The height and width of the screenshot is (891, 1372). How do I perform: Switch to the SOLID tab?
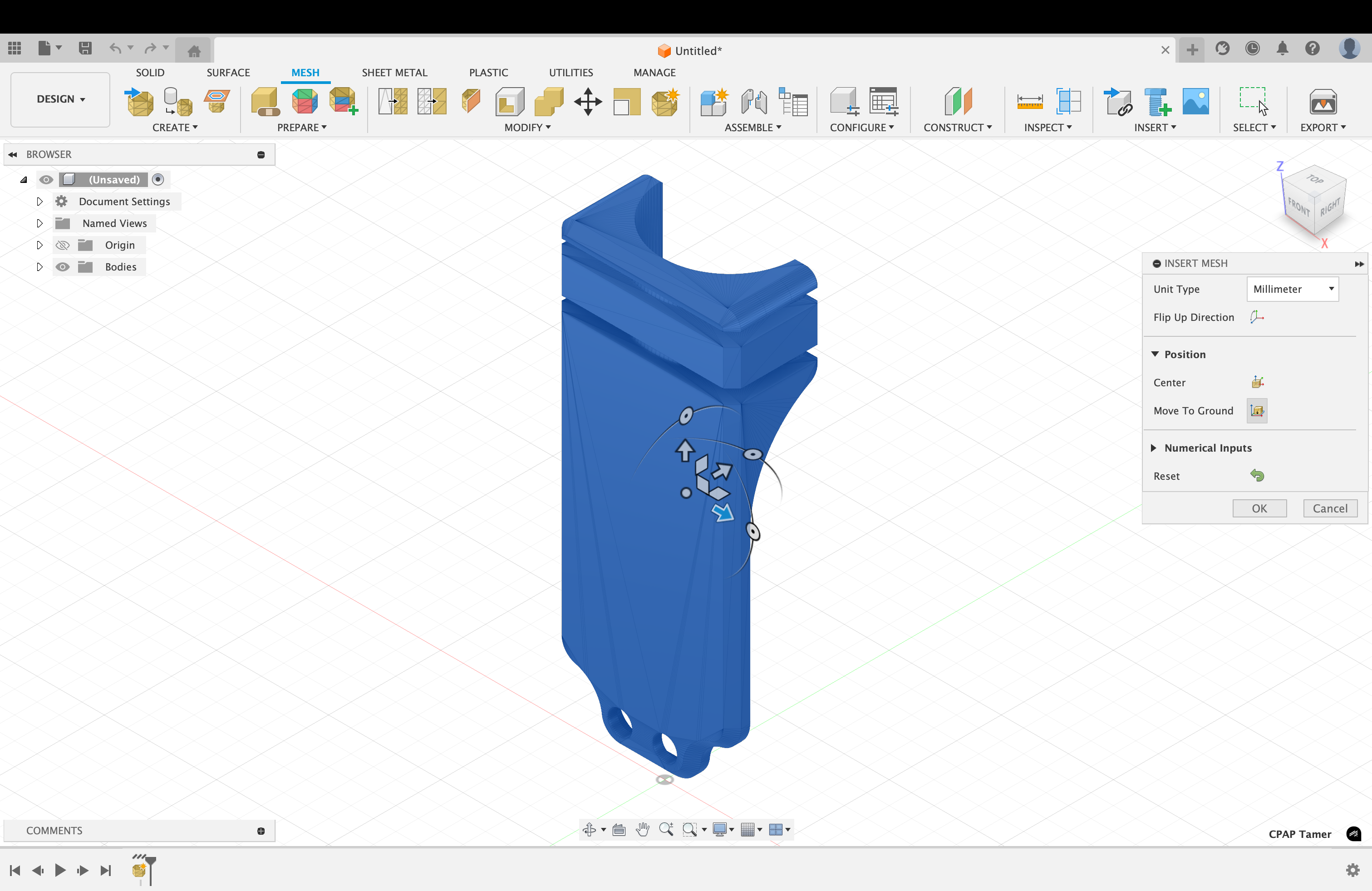150,73
